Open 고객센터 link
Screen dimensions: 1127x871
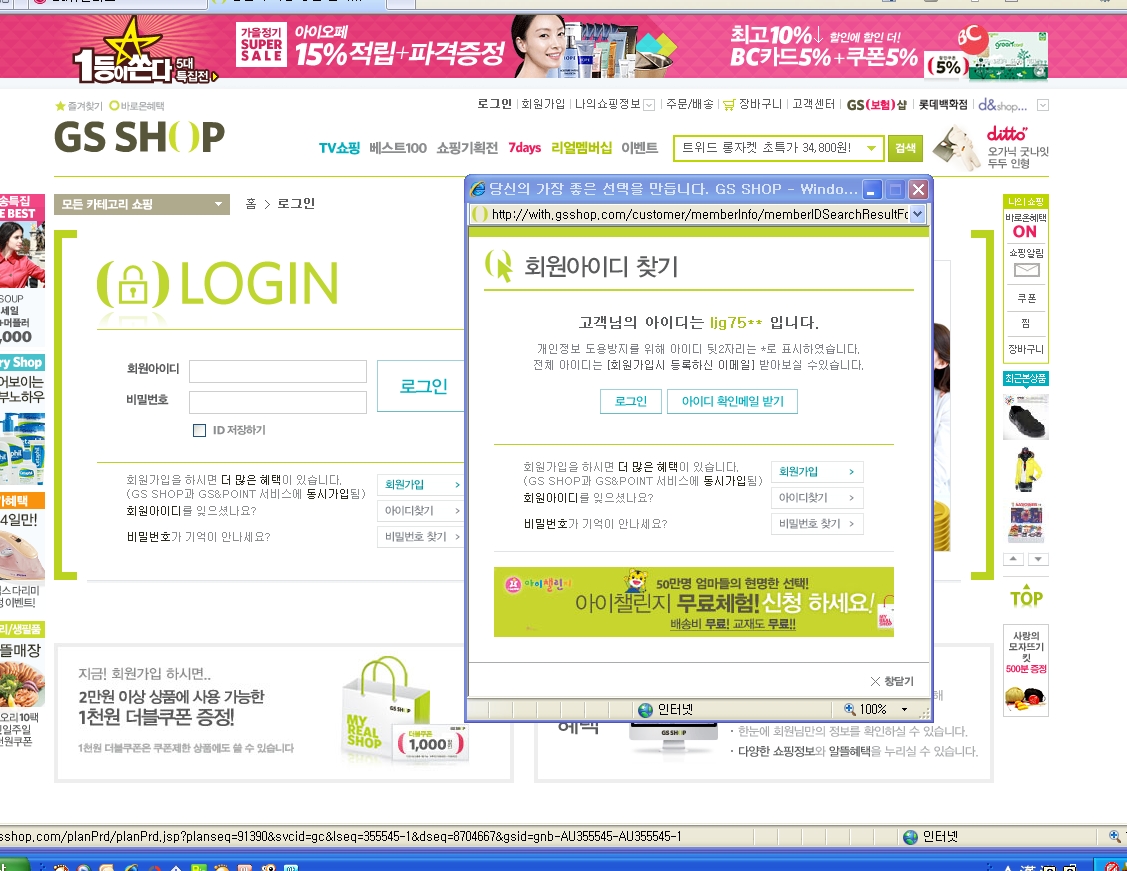(x=814, y=104)
